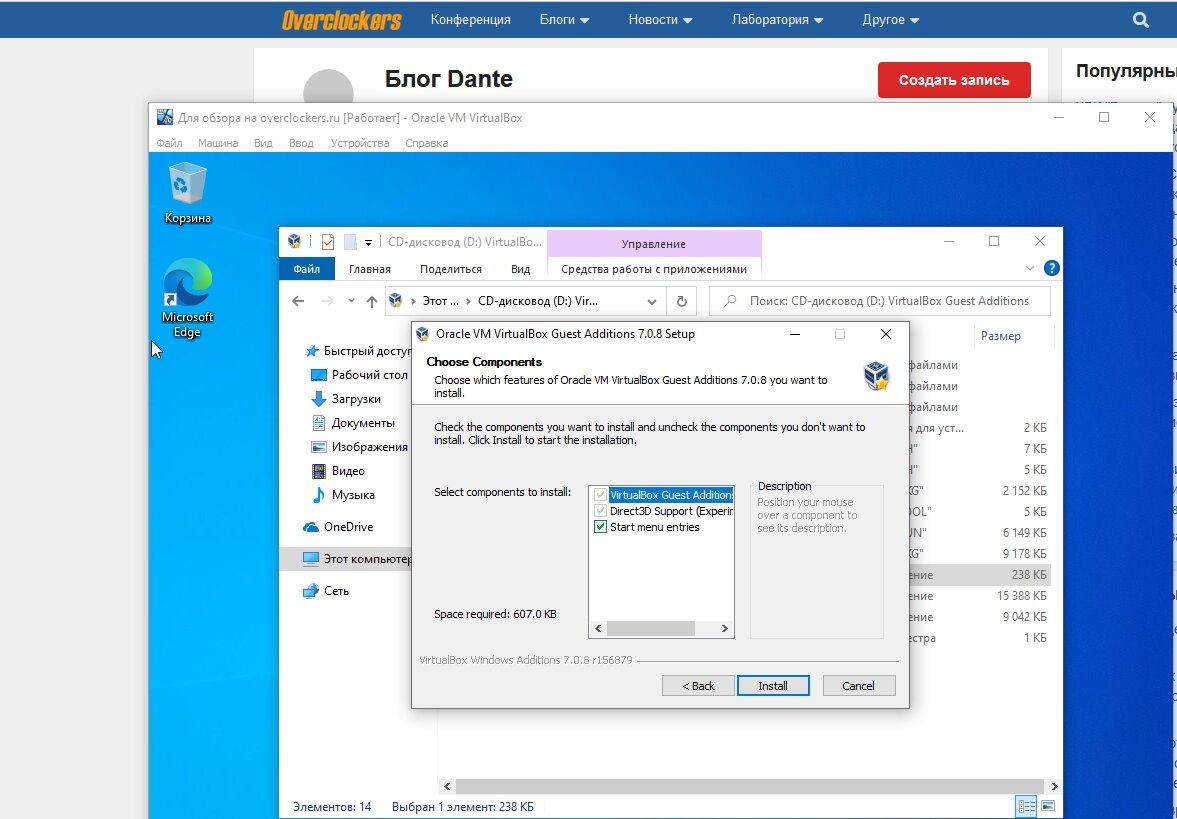The width and height of the screenshot is (1177, 819).
Task: Open Музыка in navigation pane
Action: pyautogui.click(x=342, y=495)
